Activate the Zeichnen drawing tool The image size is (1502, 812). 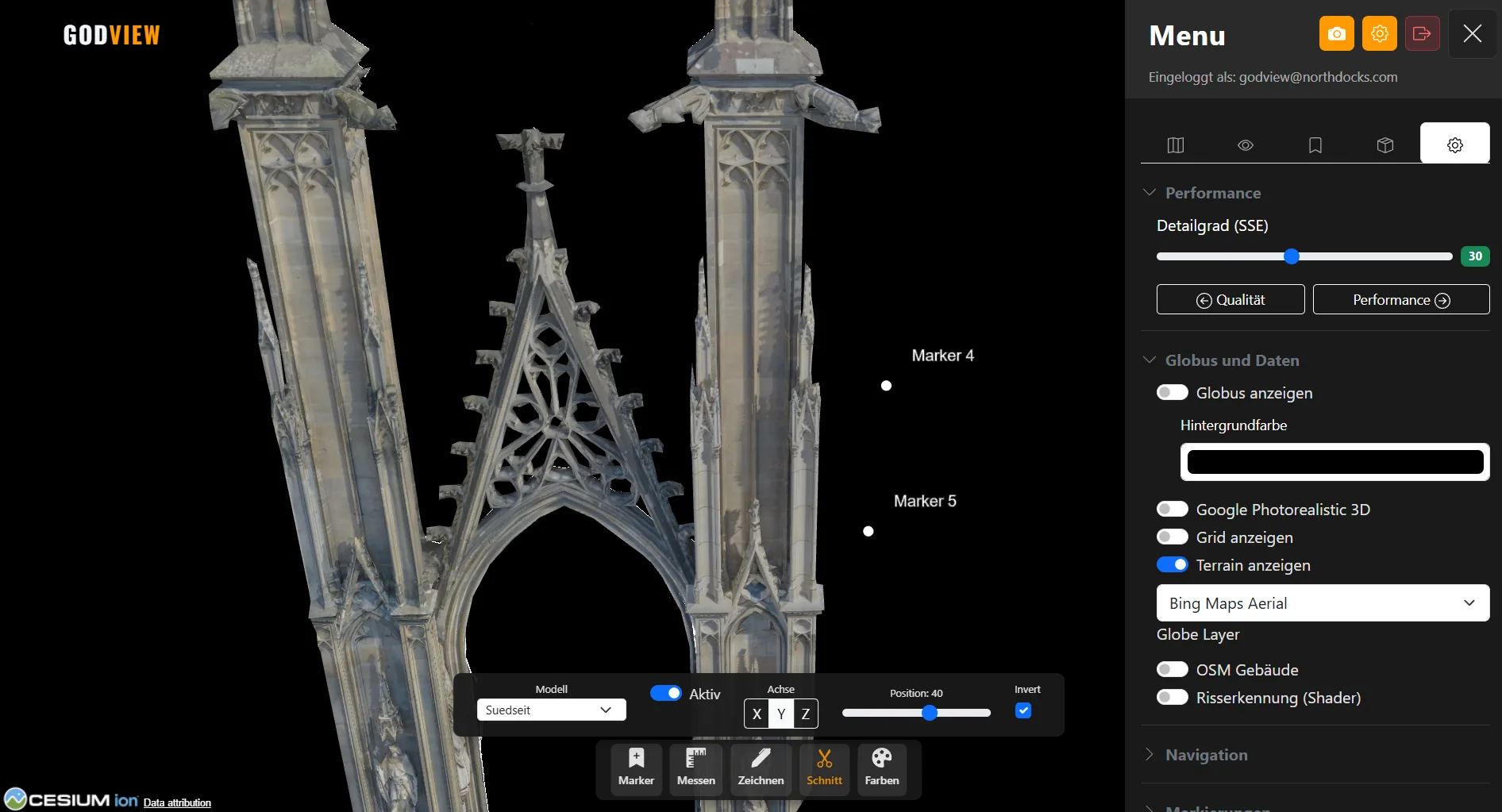761,769
